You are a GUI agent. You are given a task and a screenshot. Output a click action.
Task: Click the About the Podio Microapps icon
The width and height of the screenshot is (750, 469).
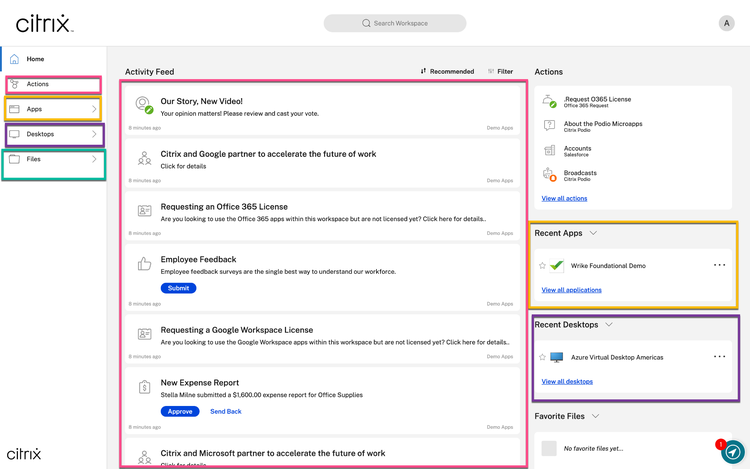[x=549, y=125]
